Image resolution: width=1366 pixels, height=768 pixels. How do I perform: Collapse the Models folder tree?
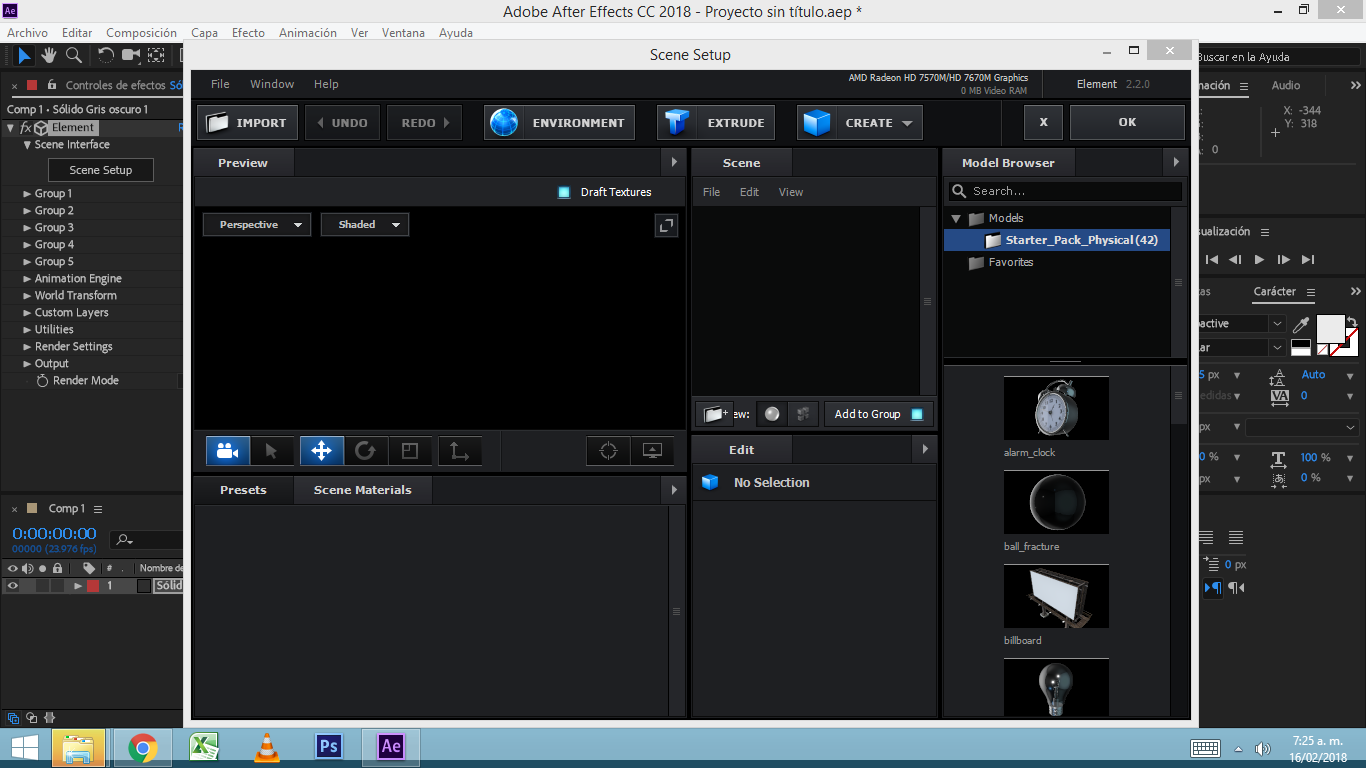point(956,218)
